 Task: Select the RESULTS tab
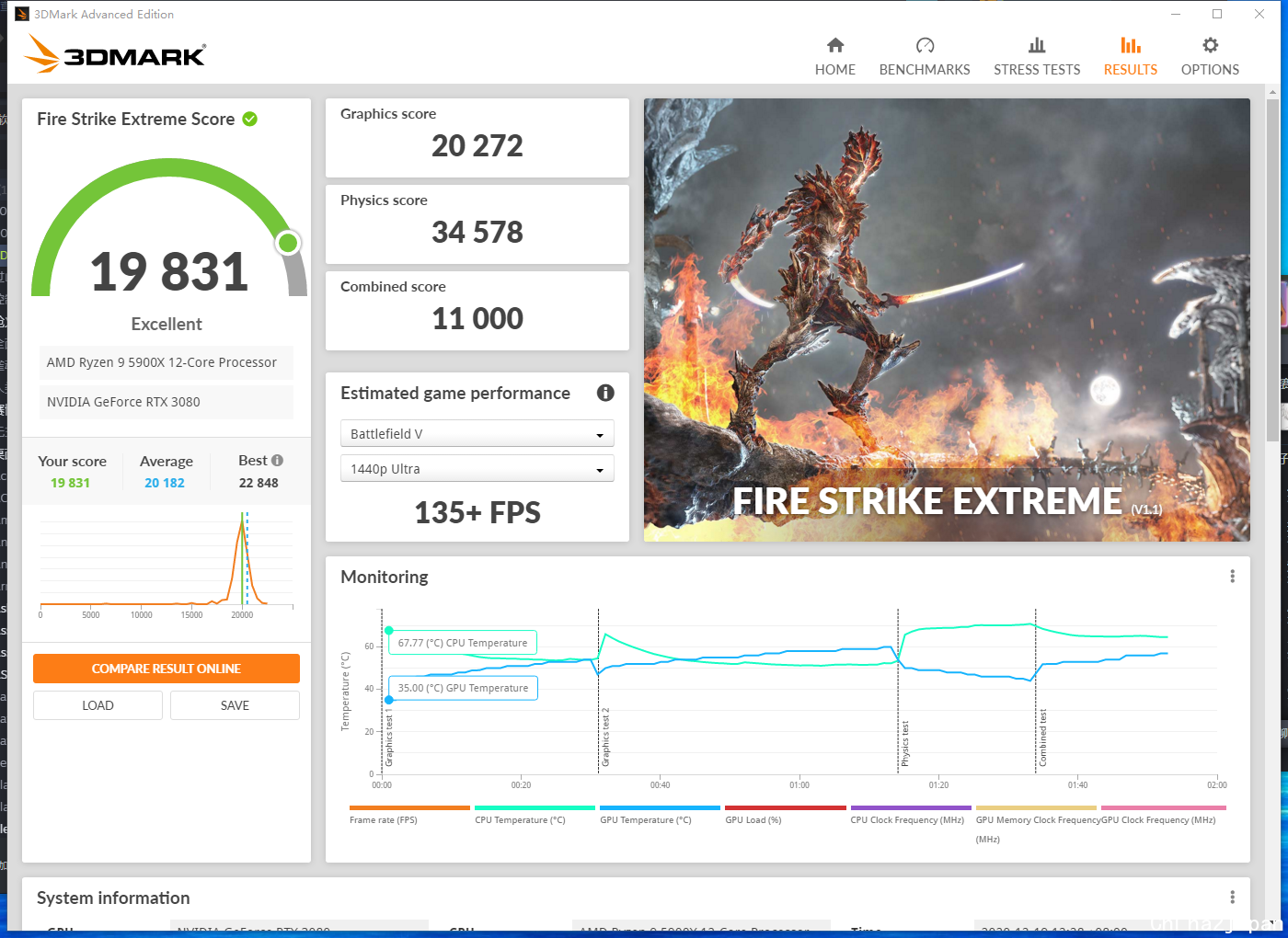coord(1131,57)
